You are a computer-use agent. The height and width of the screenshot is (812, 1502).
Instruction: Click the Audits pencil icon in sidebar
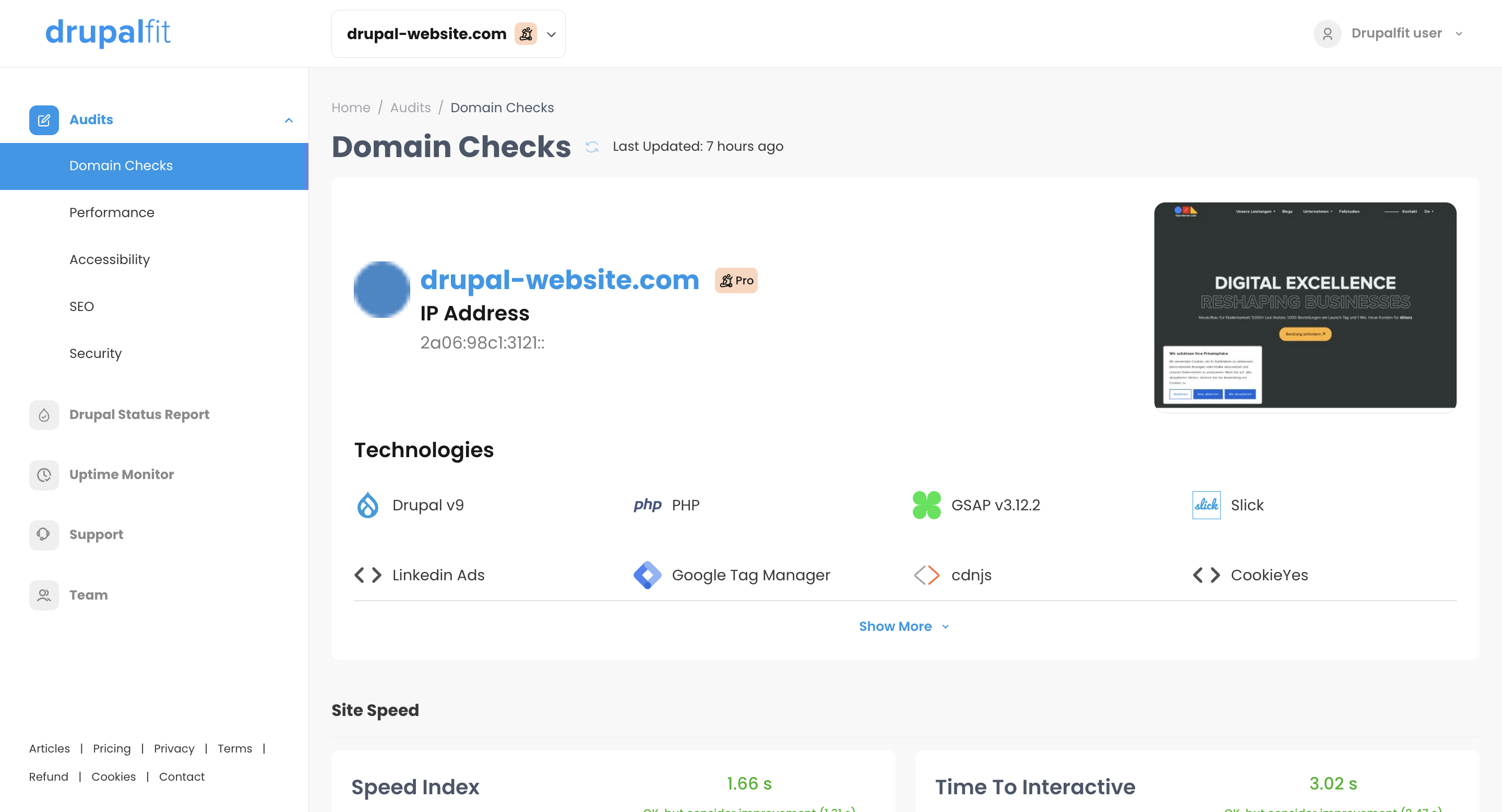(44, 120)
